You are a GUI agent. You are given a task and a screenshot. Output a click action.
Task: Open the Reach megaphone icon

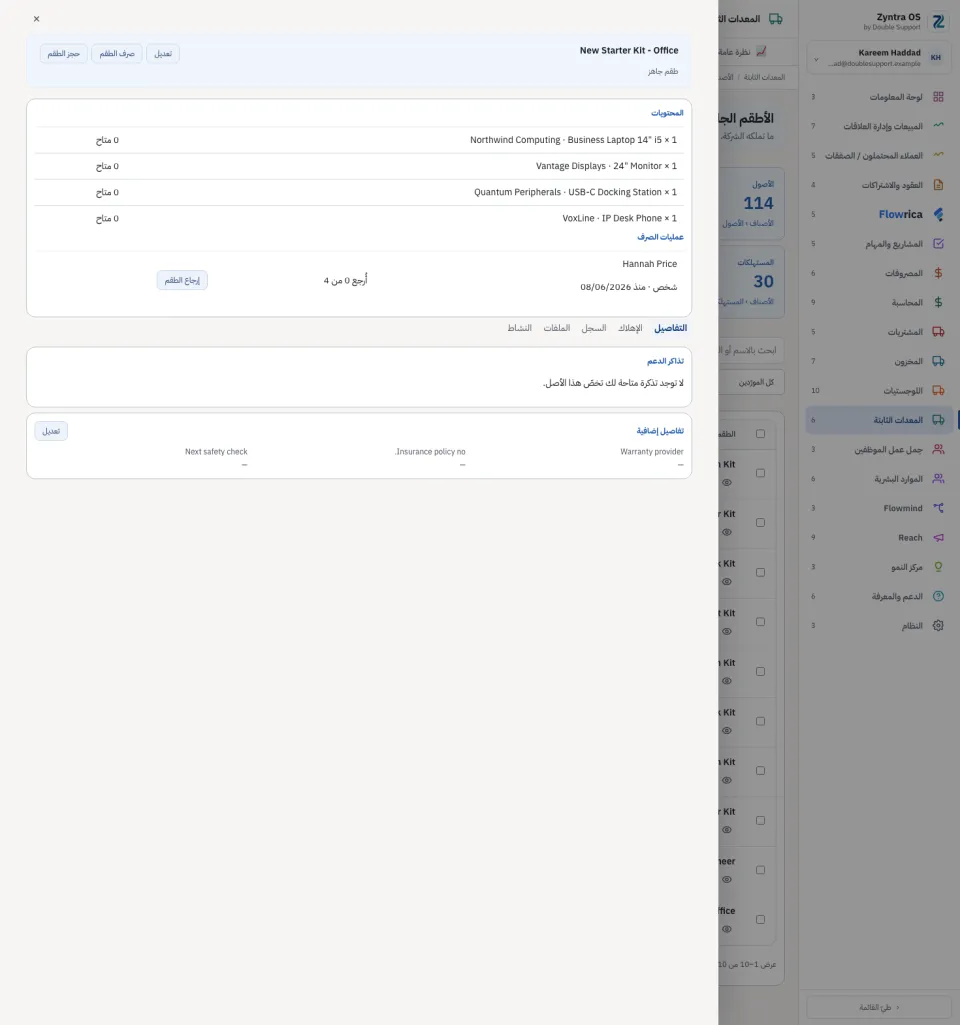click(x=938, y=537)
